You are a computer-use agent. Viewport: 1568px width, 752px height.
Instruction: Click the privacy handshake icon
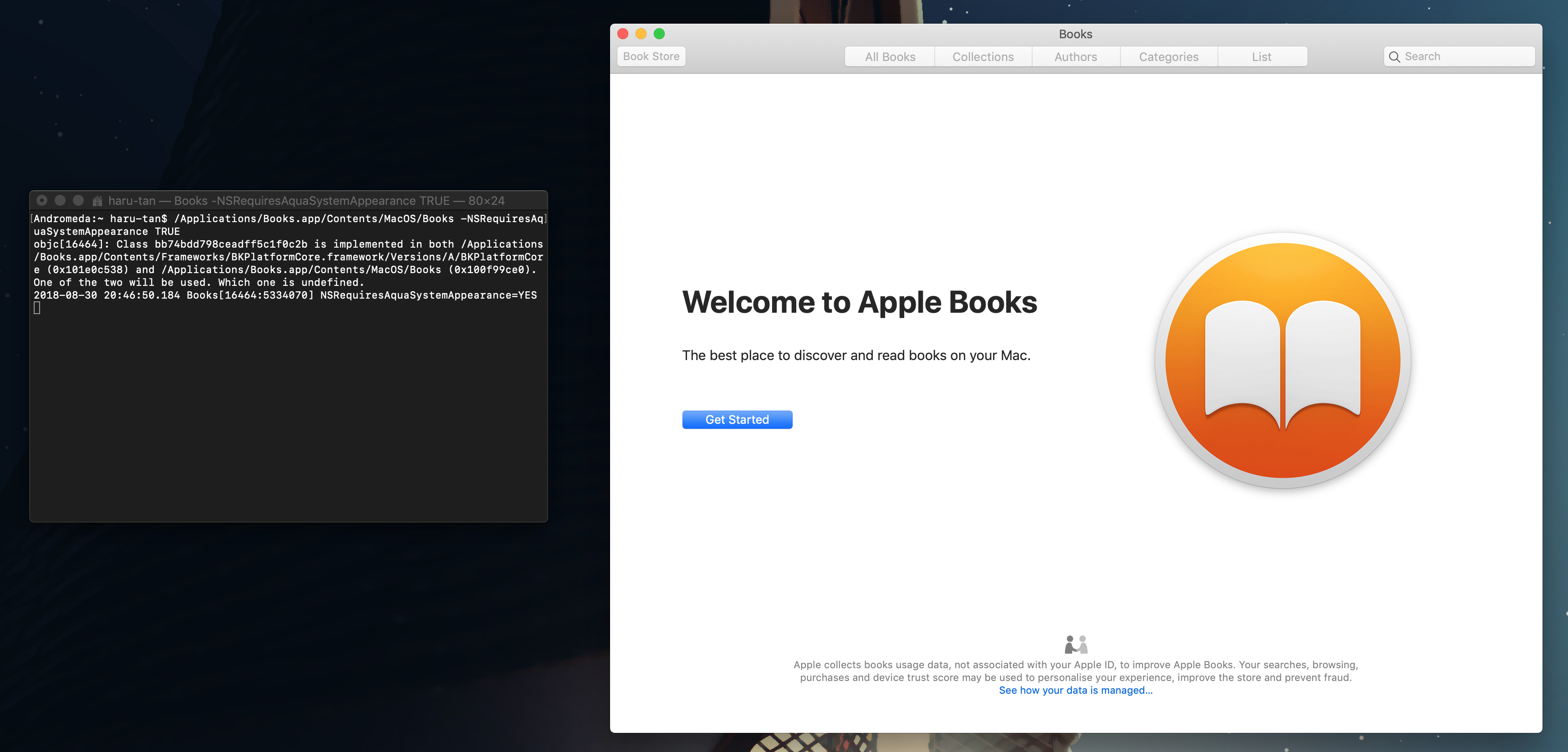(1075, 644)
